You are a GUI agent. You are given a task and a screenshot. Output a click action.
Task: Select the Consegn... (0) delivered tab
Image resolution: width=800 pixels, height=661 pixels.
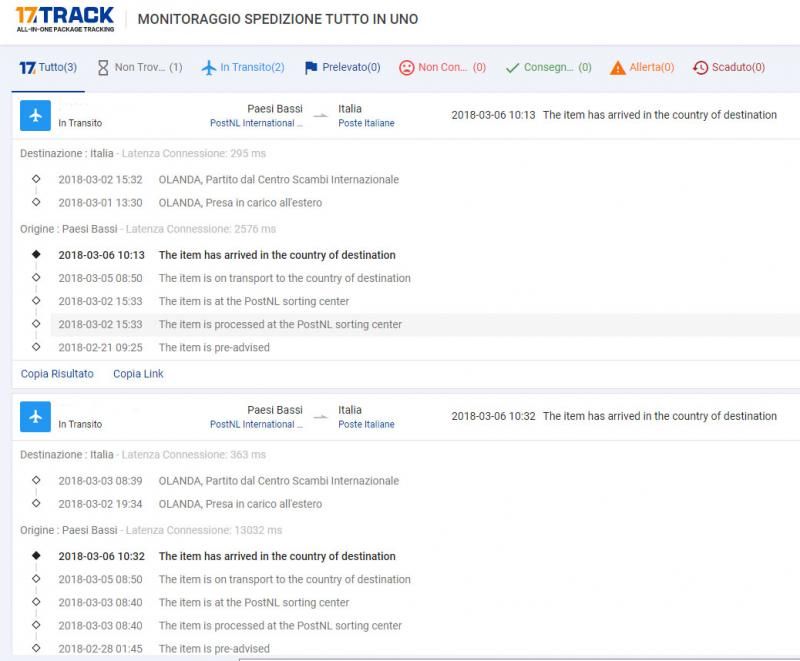(548, 67)
